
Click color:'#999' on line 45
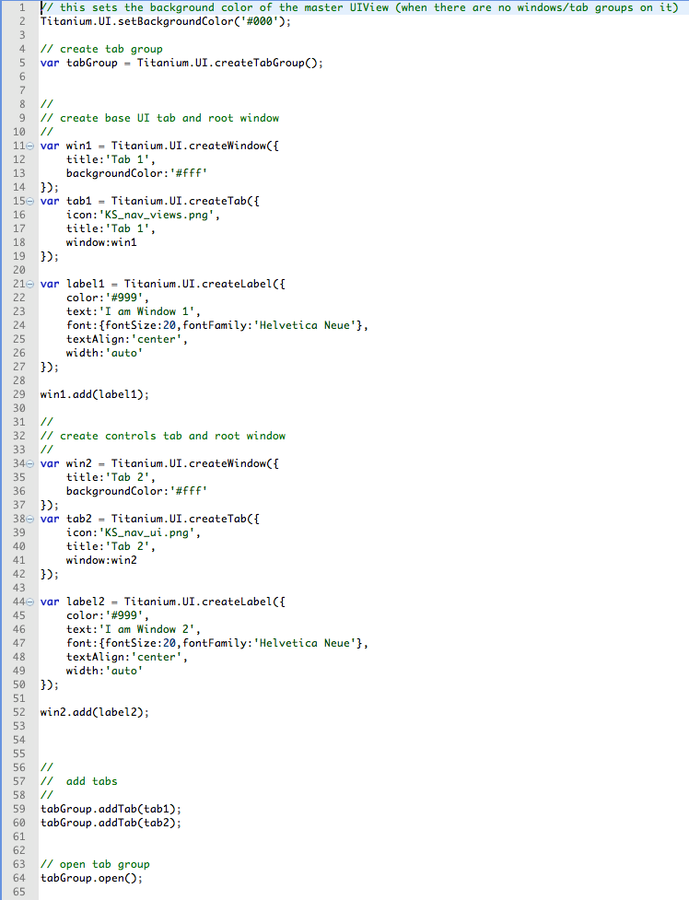[107, 615]
